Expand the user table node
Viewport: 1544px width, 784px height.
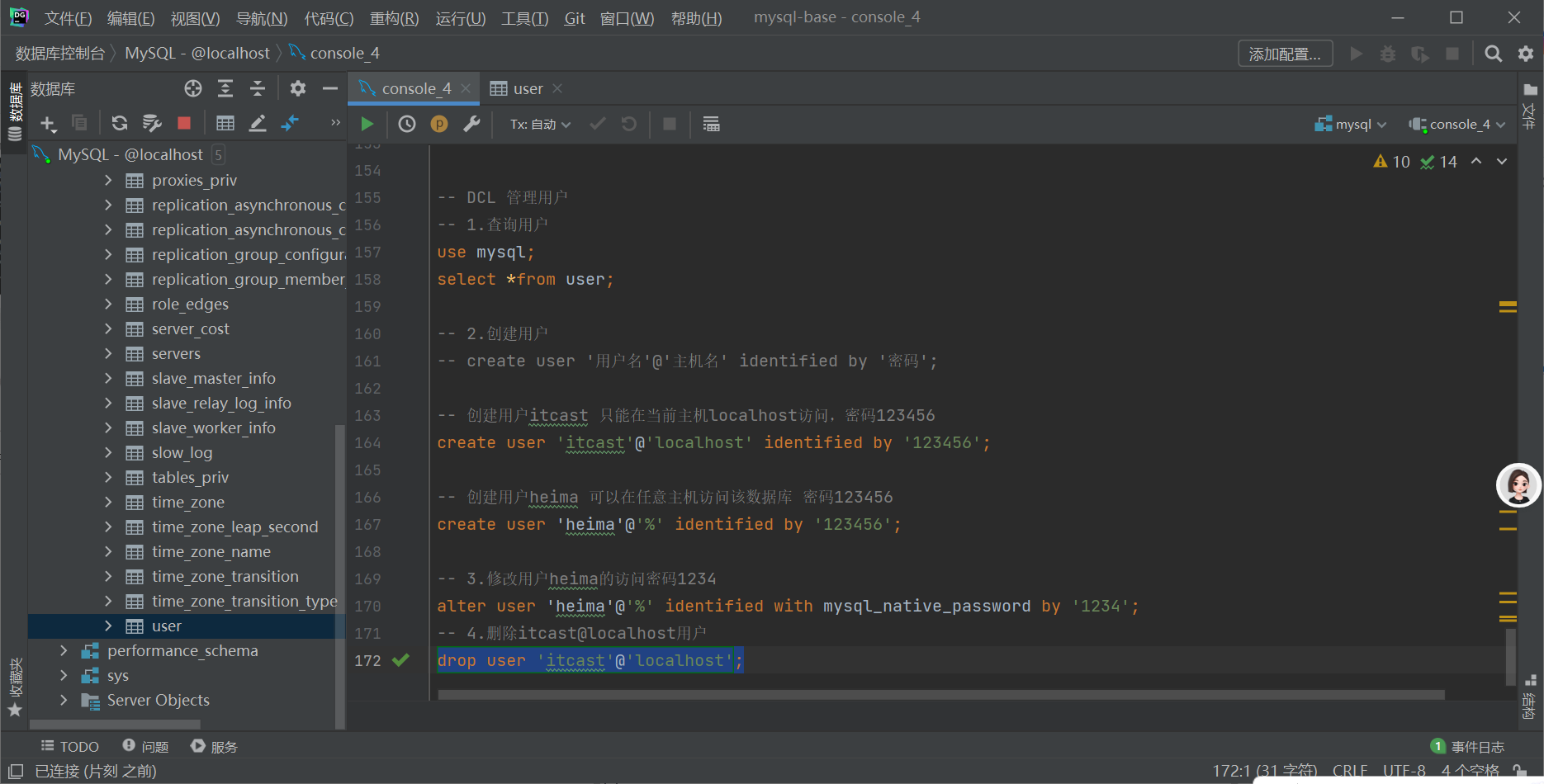108,626
